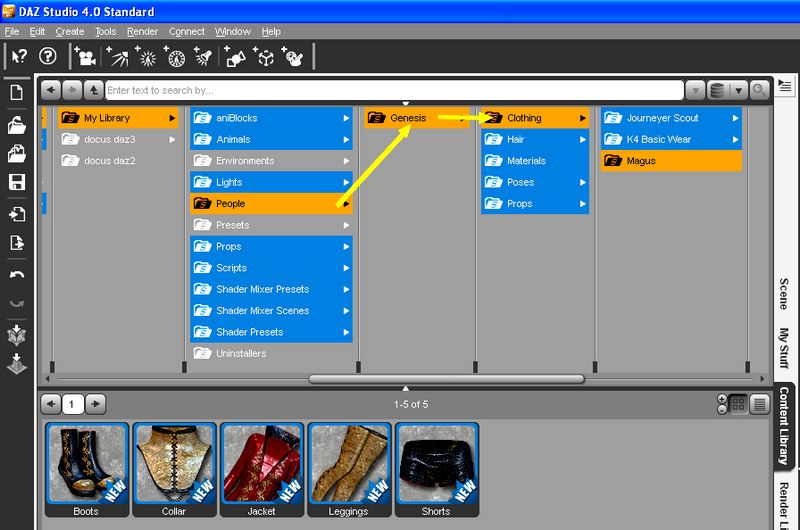
Task: Select the Jacket thumbnail
Action: 262,470
